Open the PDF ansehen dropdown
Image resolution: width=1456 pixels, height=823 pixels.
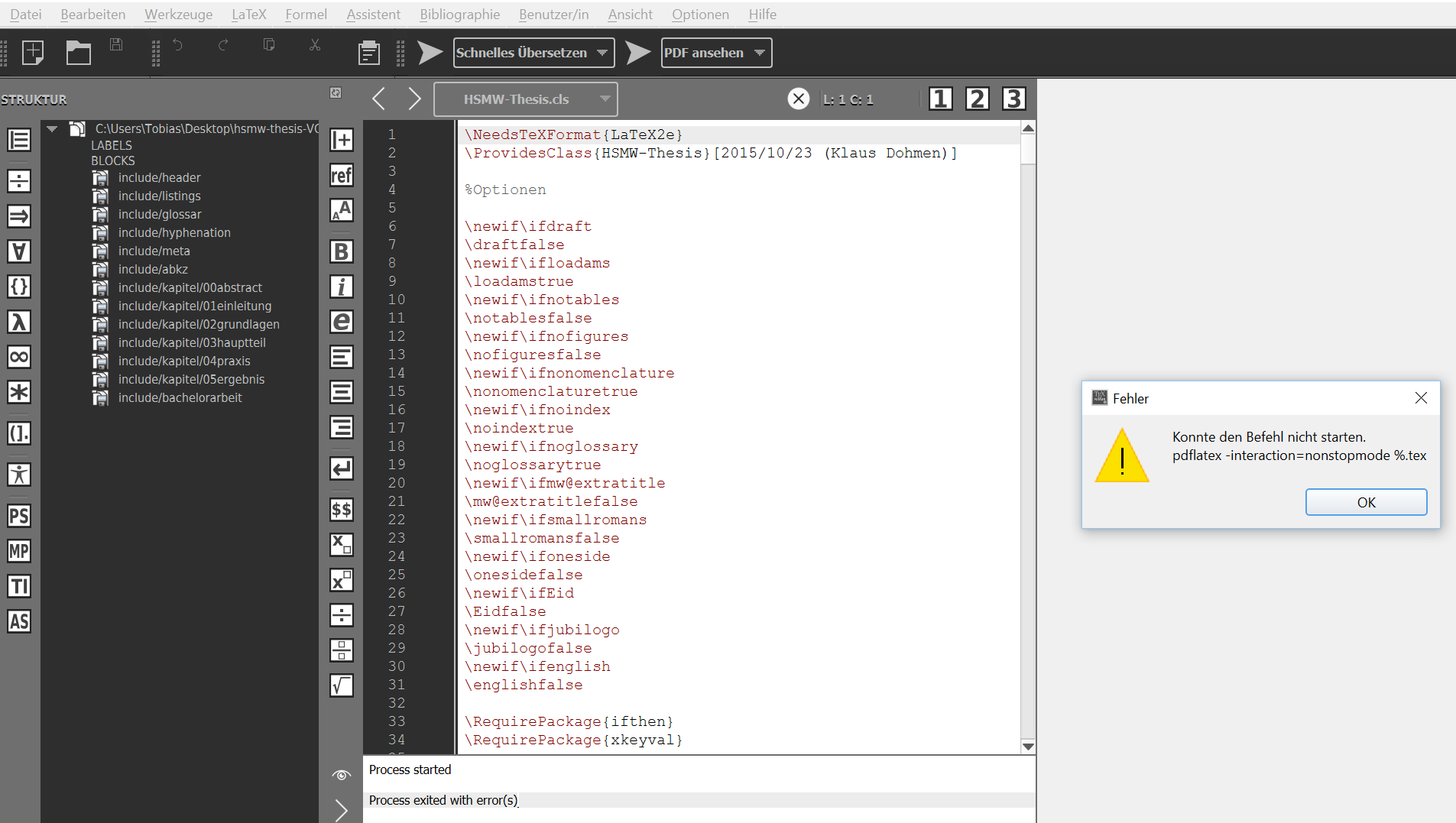coord(760,53)
